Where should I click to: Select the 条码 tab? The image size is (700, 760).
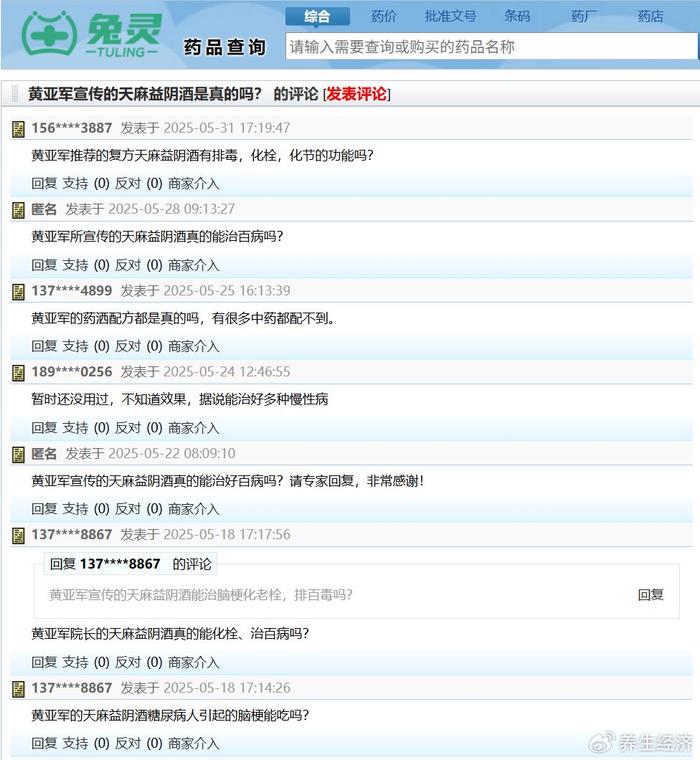pos(517,16)
